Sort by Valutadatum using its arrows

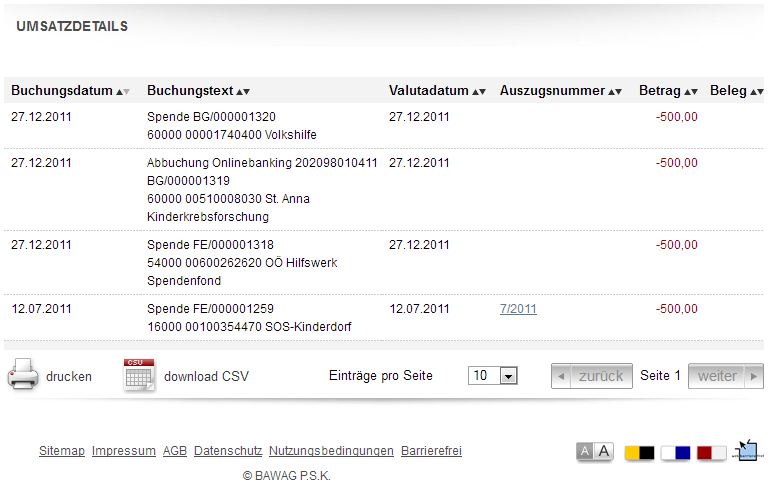pos(479,92)
